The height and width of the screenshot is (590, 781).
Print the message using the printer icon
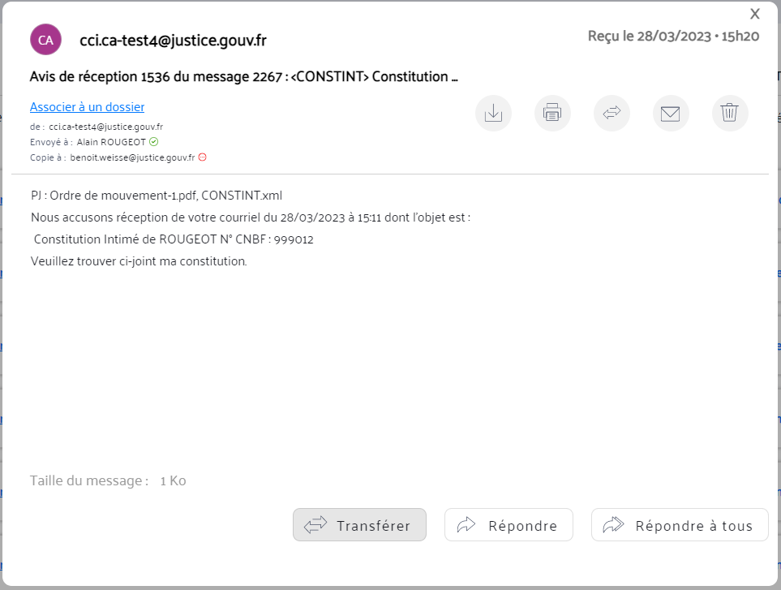(x=552, y=113)
